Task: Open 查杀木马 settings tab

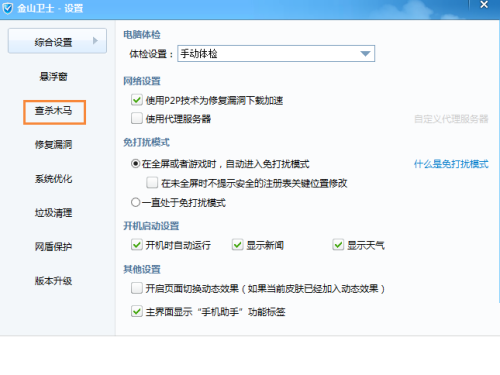Action: coord(54,112)
